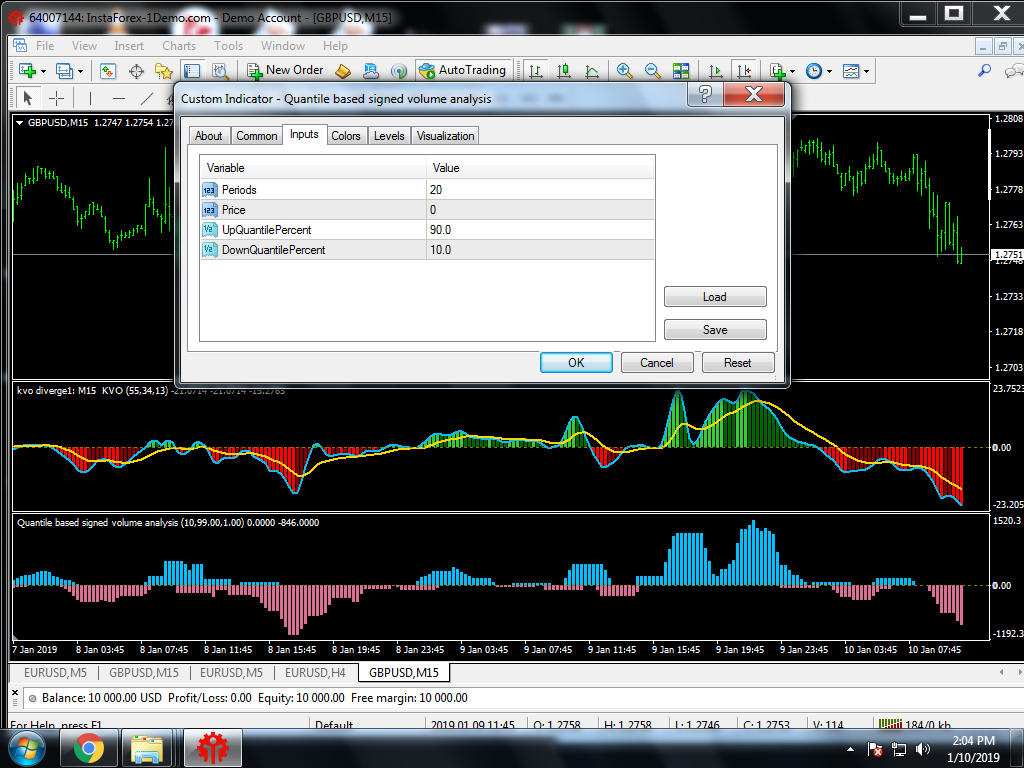Toggle the Data Window crosshair icon
The width and height of the screenshot is (1024, 768).
[x=136, y=71]
